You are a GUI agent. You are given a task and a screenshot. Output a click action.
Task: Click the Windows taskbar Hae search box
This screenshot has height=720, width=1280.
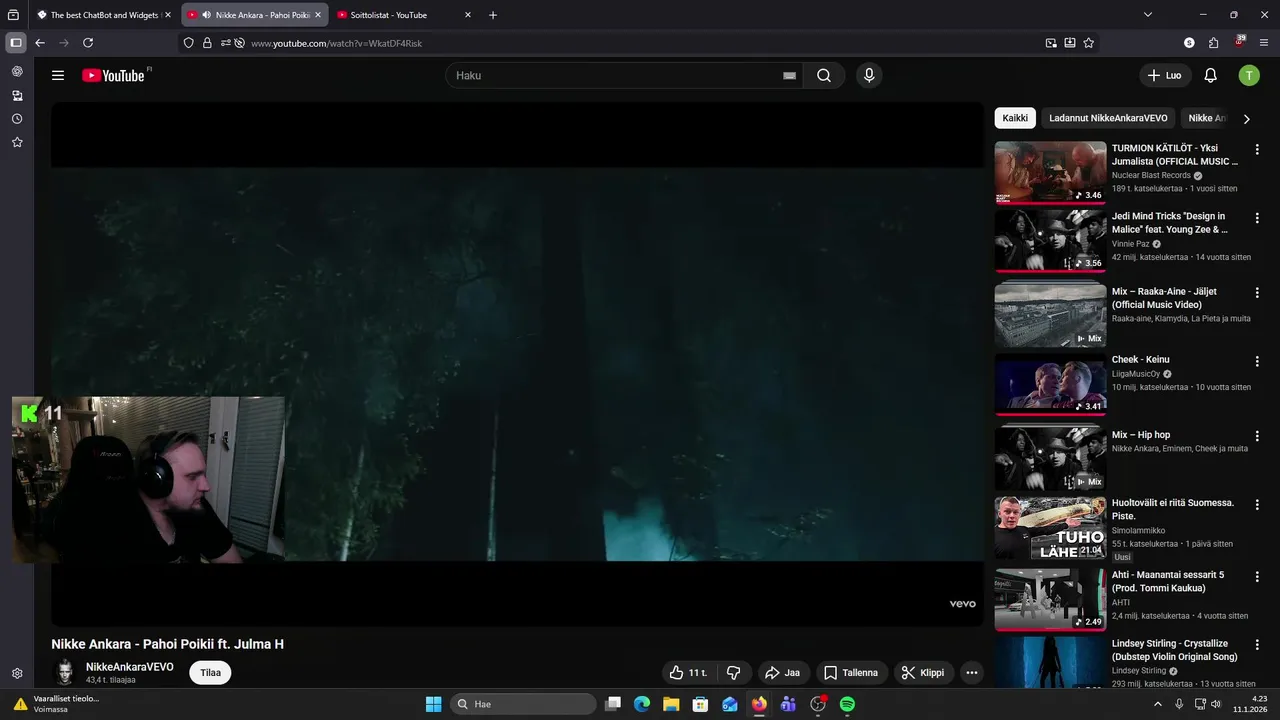tap(523, 704)
